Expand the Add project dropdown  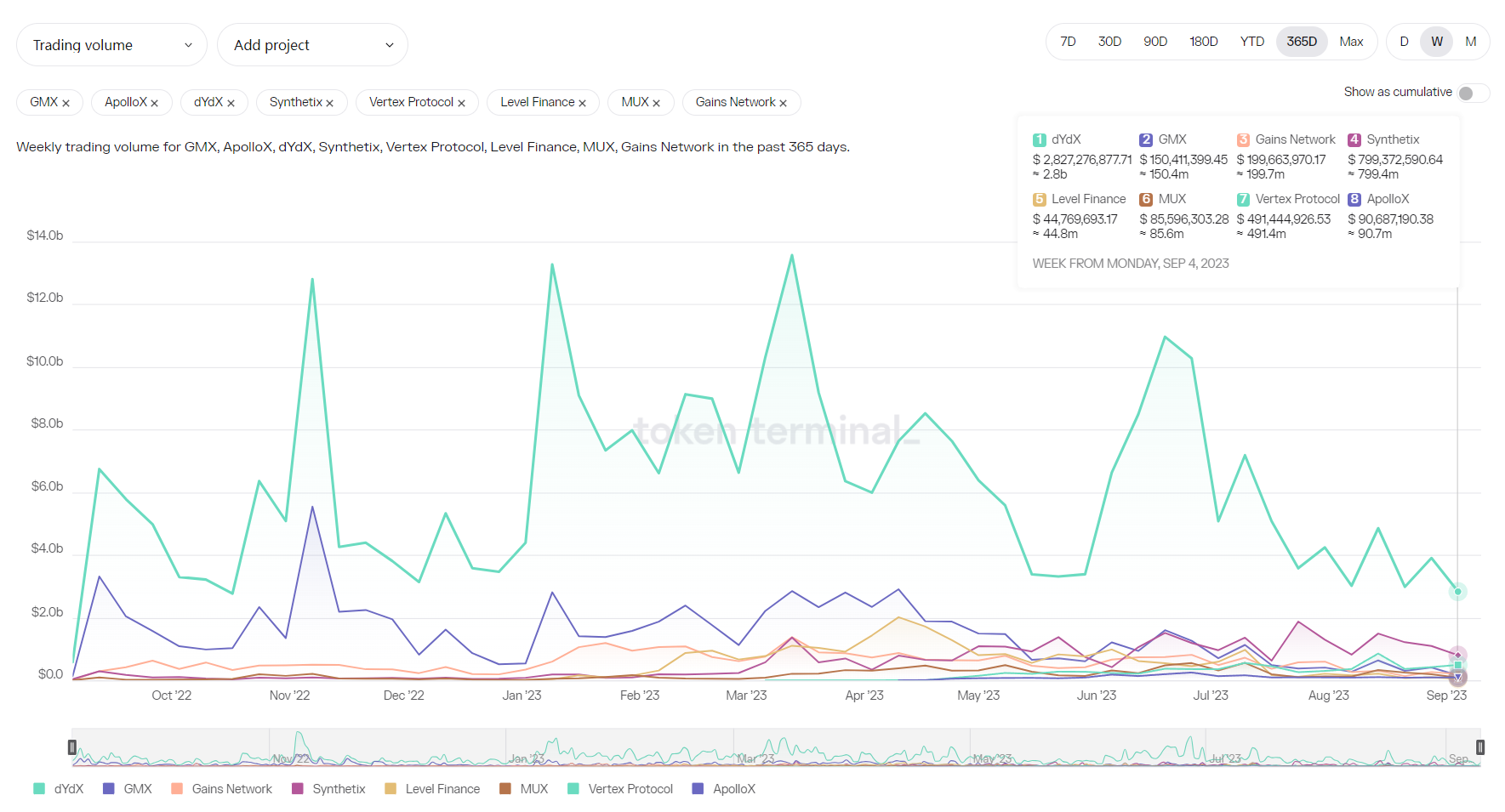pos(312,45)
